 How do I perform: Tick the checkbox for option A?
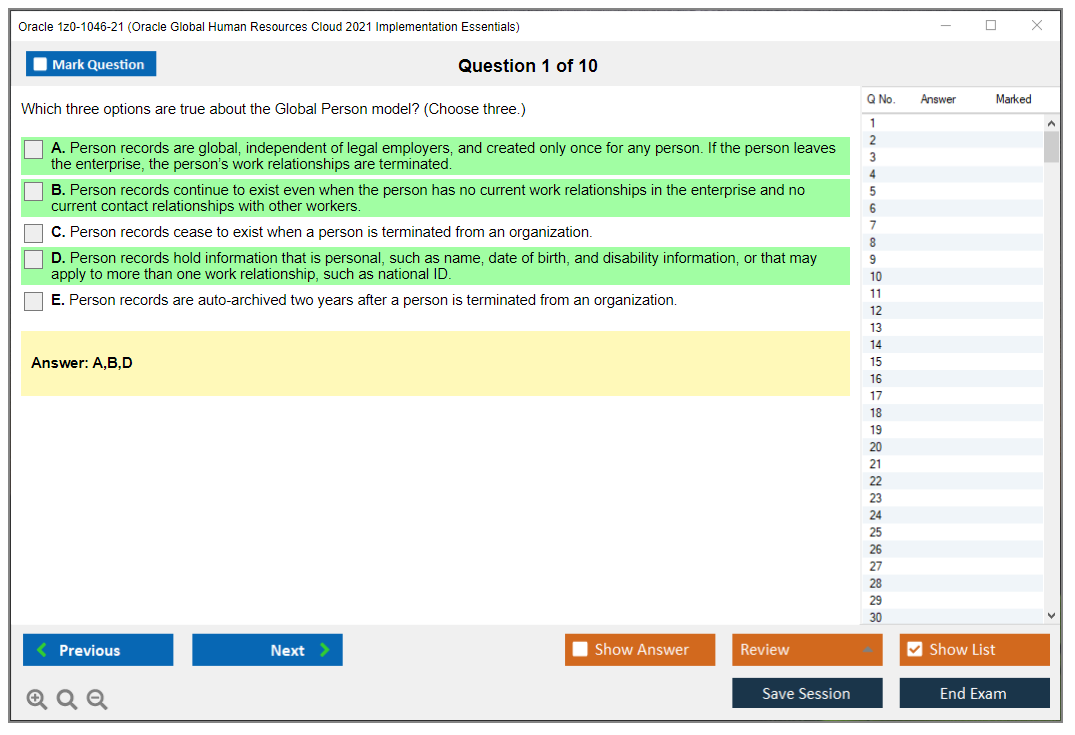point(34,149)
